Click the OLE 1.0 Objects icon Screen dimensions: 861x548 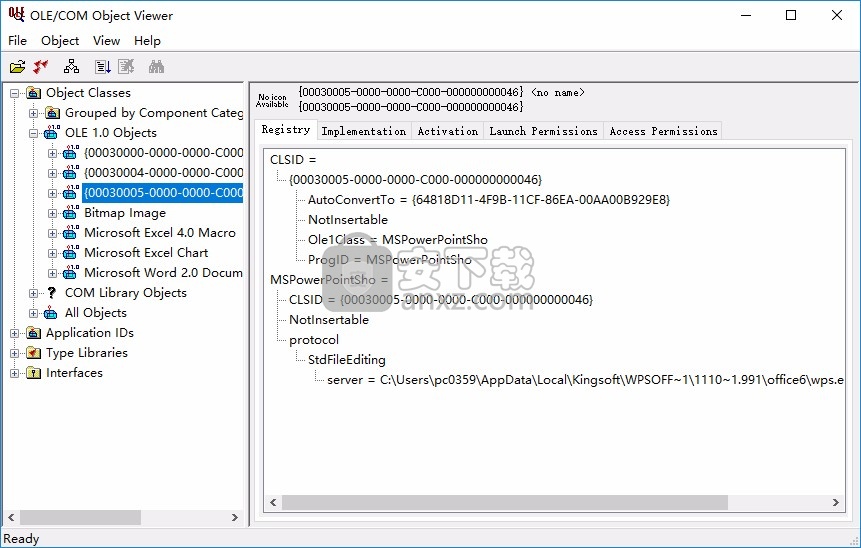coord(52,132)
